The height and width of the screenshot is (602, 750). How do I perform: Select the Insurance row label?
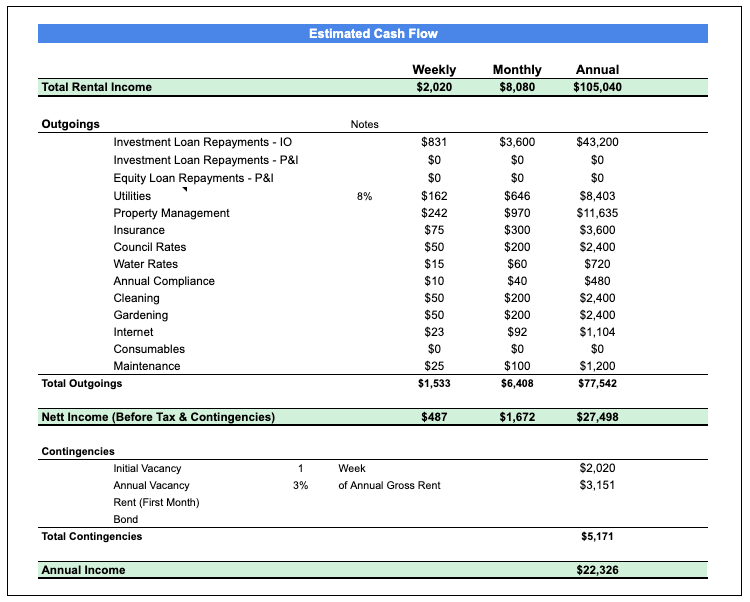point(139,230)
